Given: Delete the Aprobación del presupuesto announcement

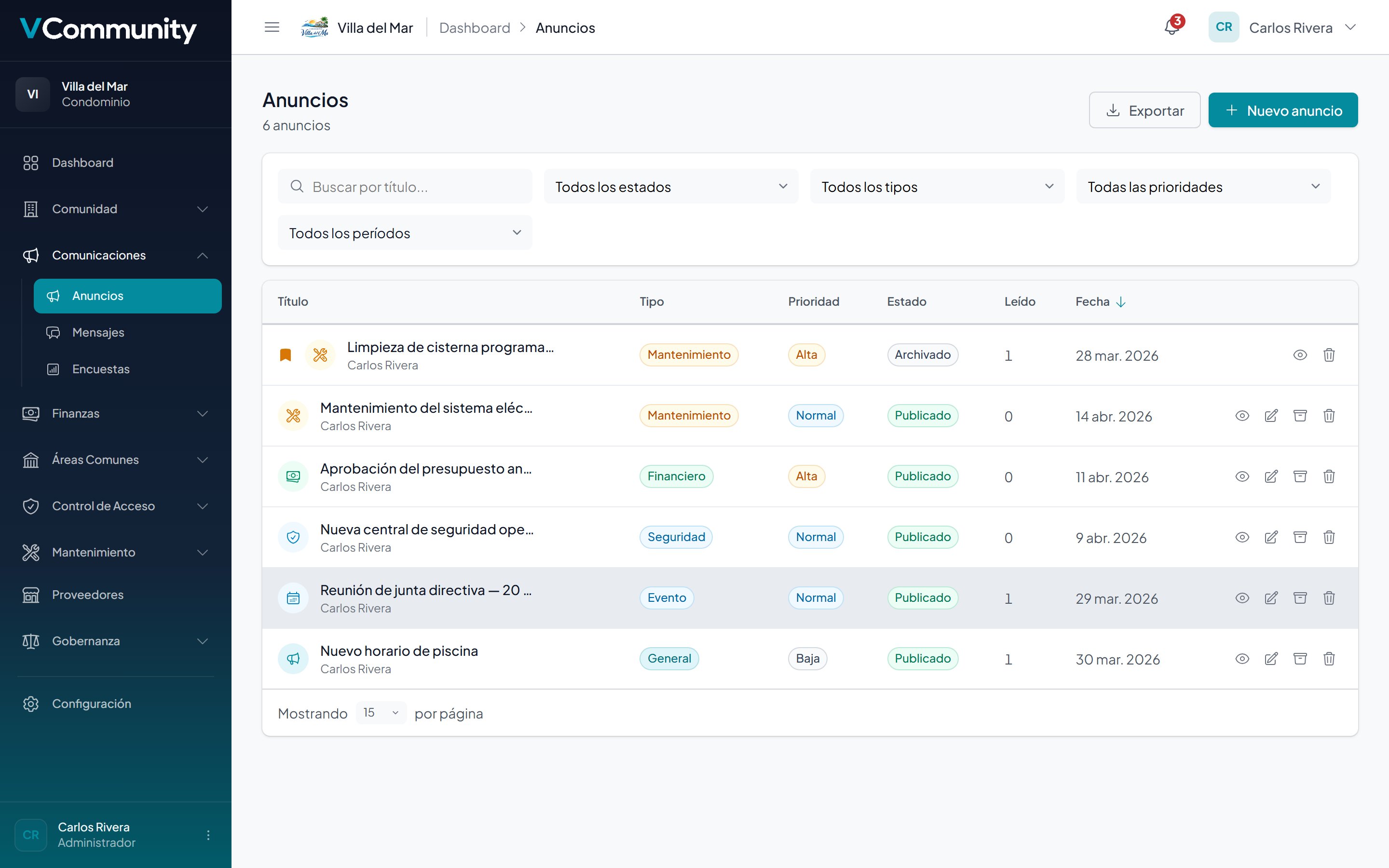Looking at the screenshot, I should click(1329, 476).
